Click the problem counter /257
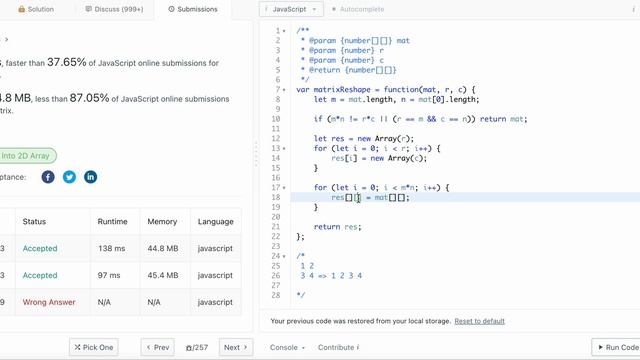Viewport: 640px width, 360px height. (197, 348)
